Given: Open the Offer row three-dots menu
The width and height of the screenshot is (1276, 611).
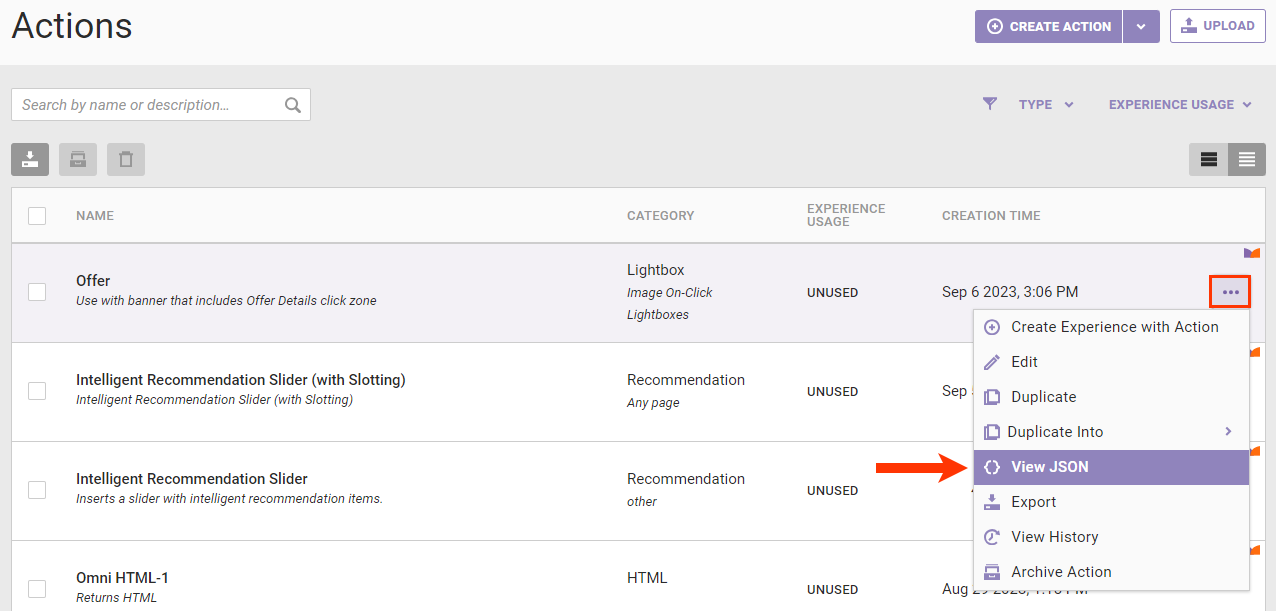Looking at the screenshot, I should [1230, 292].
